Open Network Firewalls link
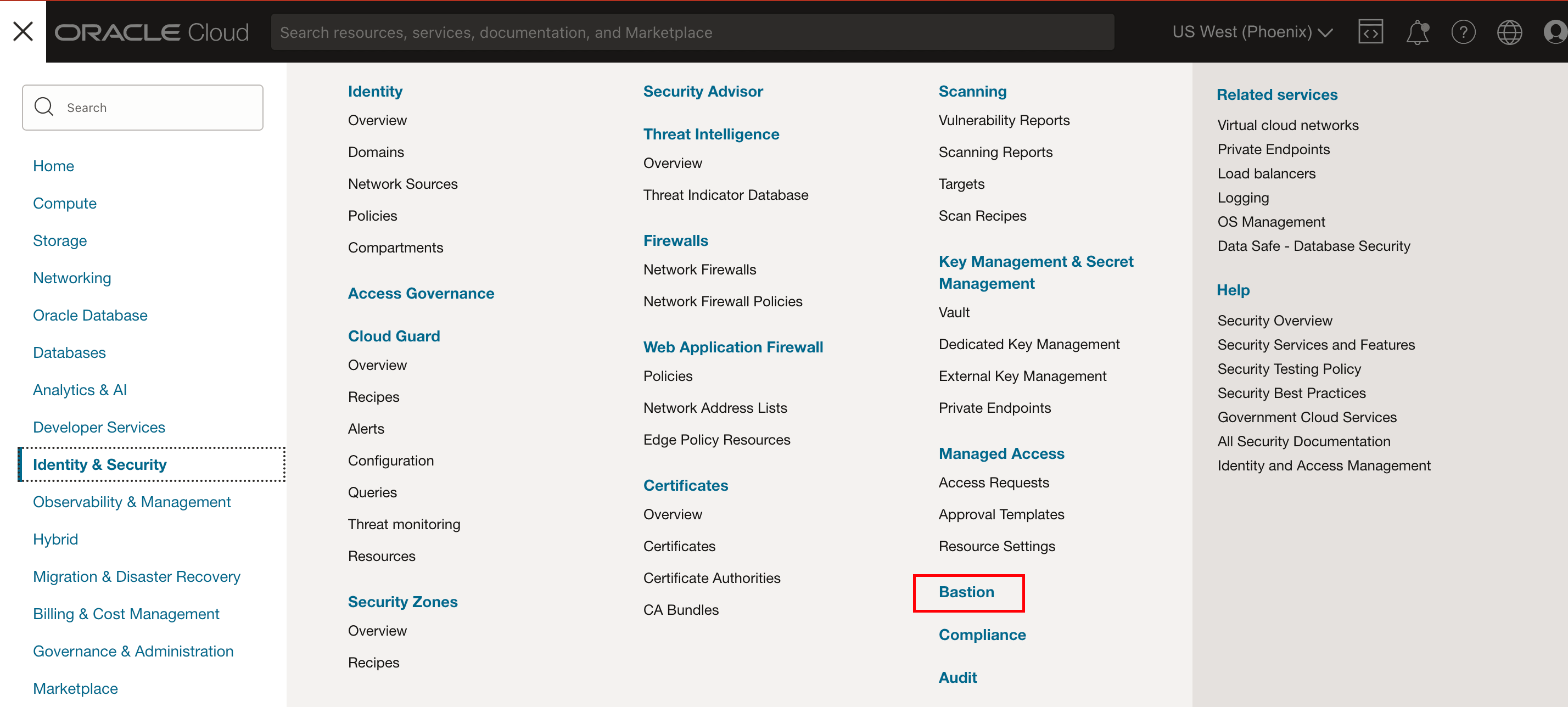The image size is (1568, 707). coord(700,270)
